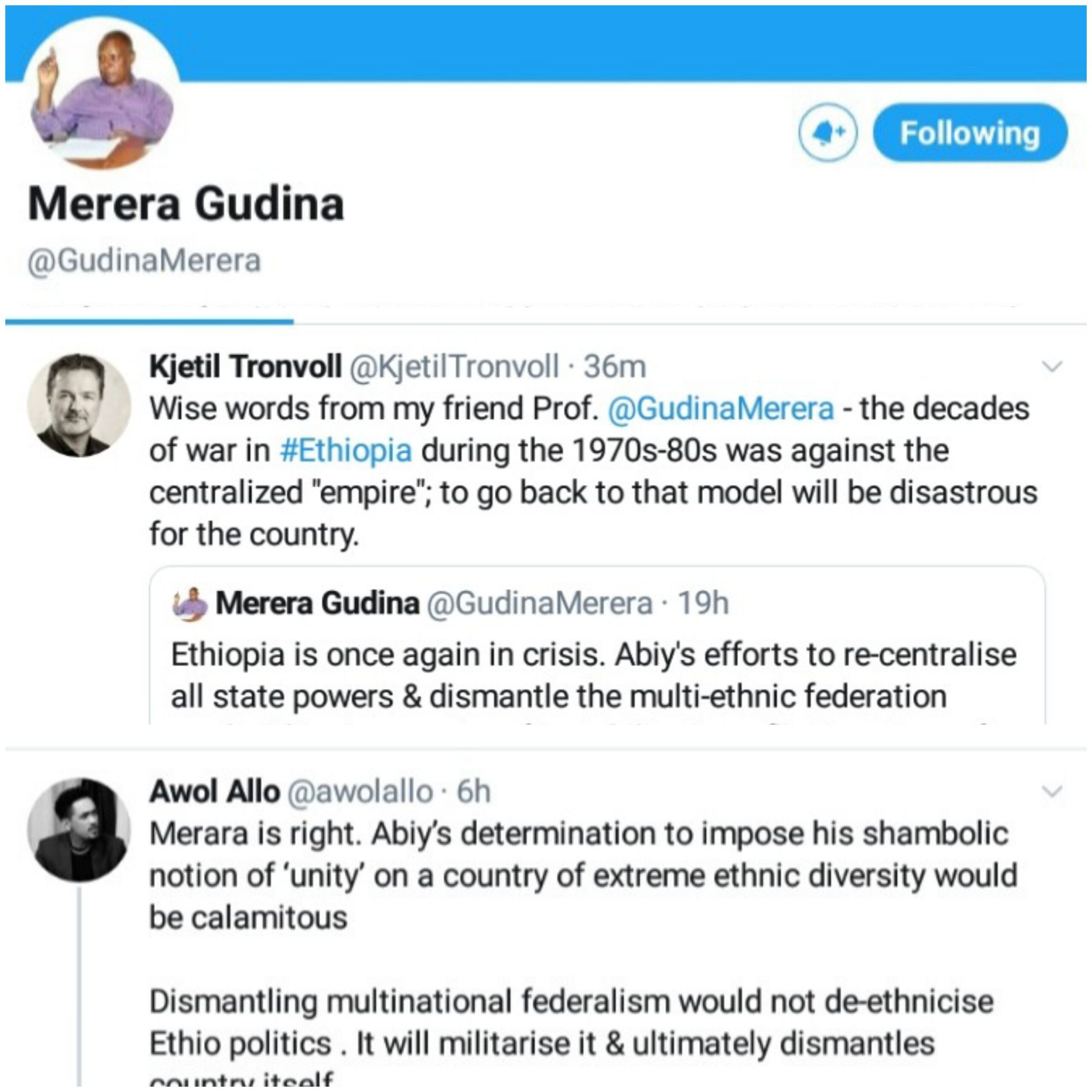
Task: Click the 19h timestamp in the quoted tweet
Action: (x=703, y=604)
